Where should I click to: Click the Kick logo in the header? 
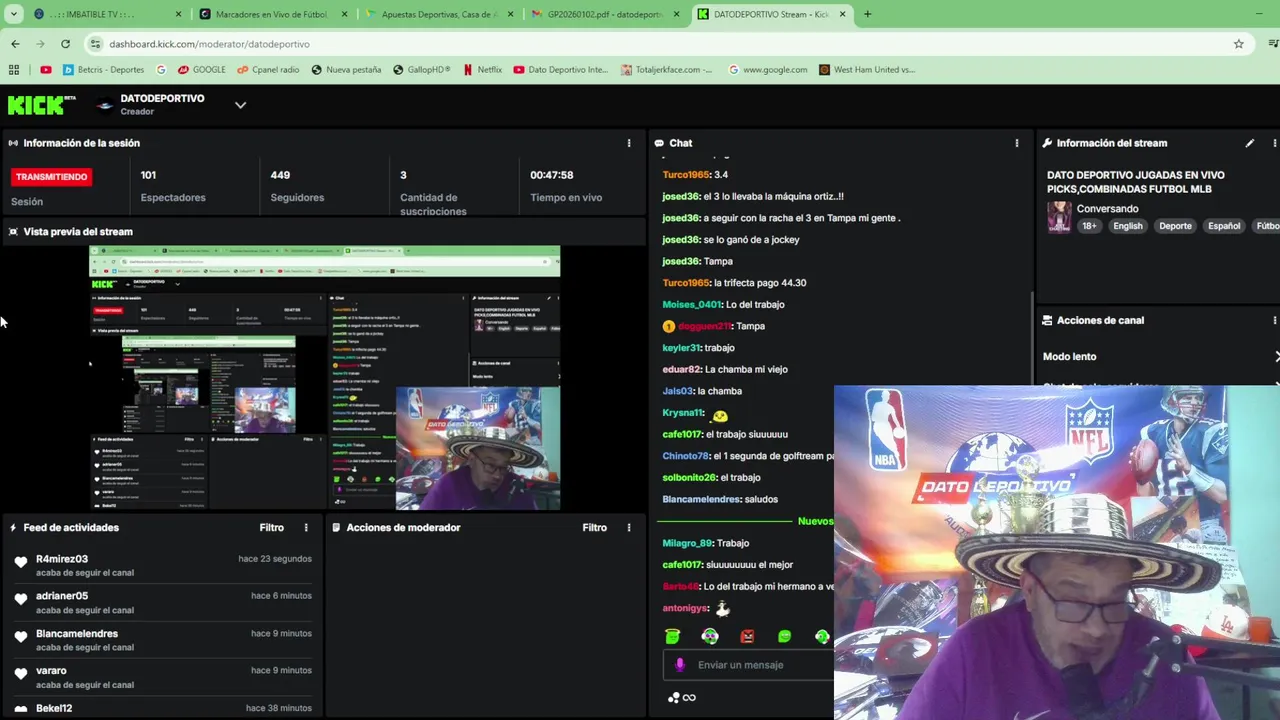tap(41, 105)
